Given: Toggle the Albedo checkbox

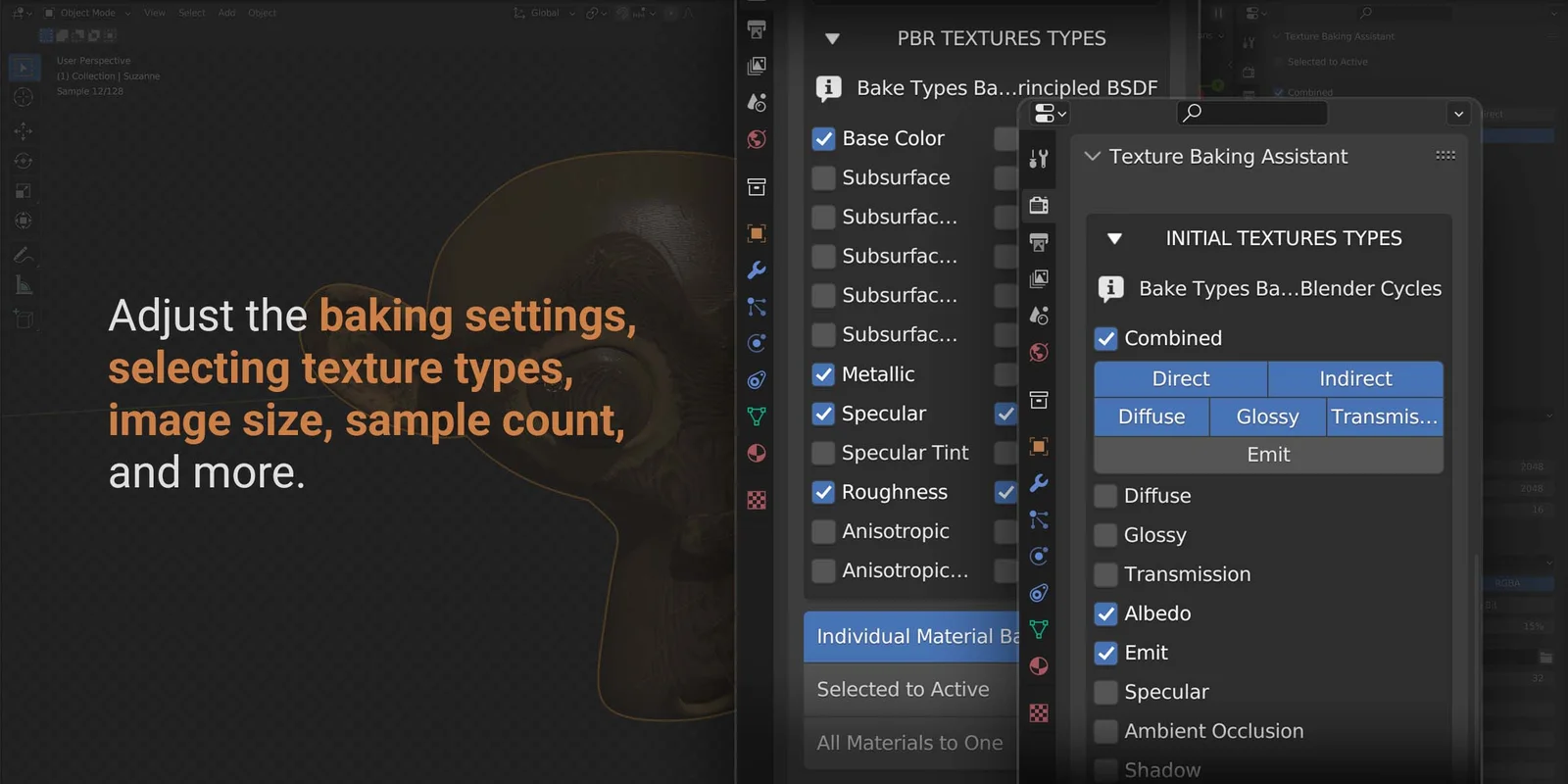Looking at the screenshot, I should pos(1105,613).
